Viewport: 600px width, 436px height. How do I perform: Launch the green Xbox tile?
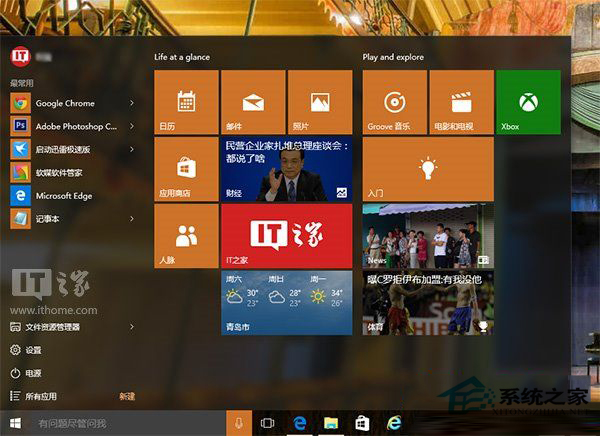pyautogui.click(x=528, y=102)
